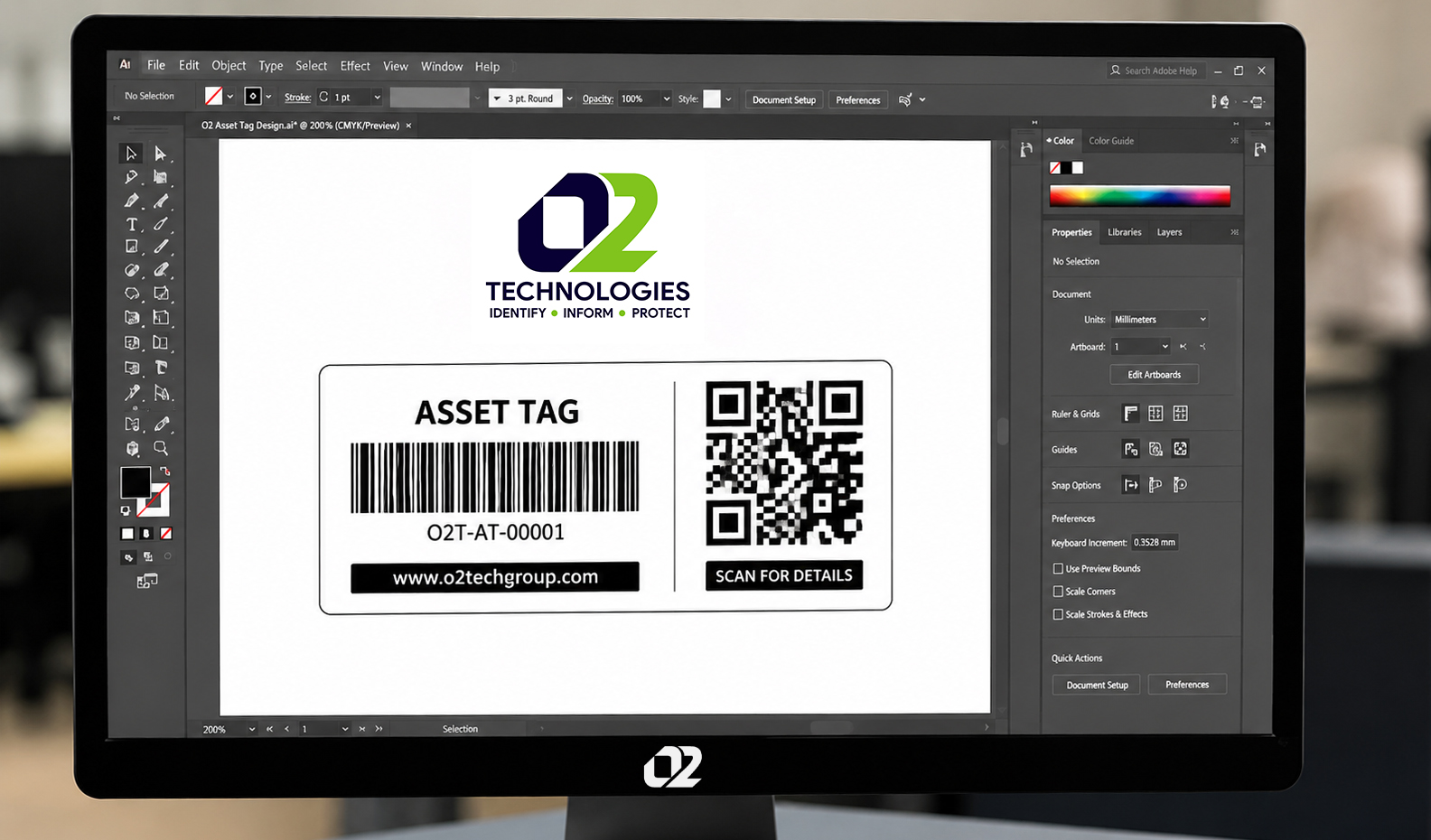1431x840 pixels.
Task: Click the swap fill and stroke arrow
Action: [x=165, y=471]
